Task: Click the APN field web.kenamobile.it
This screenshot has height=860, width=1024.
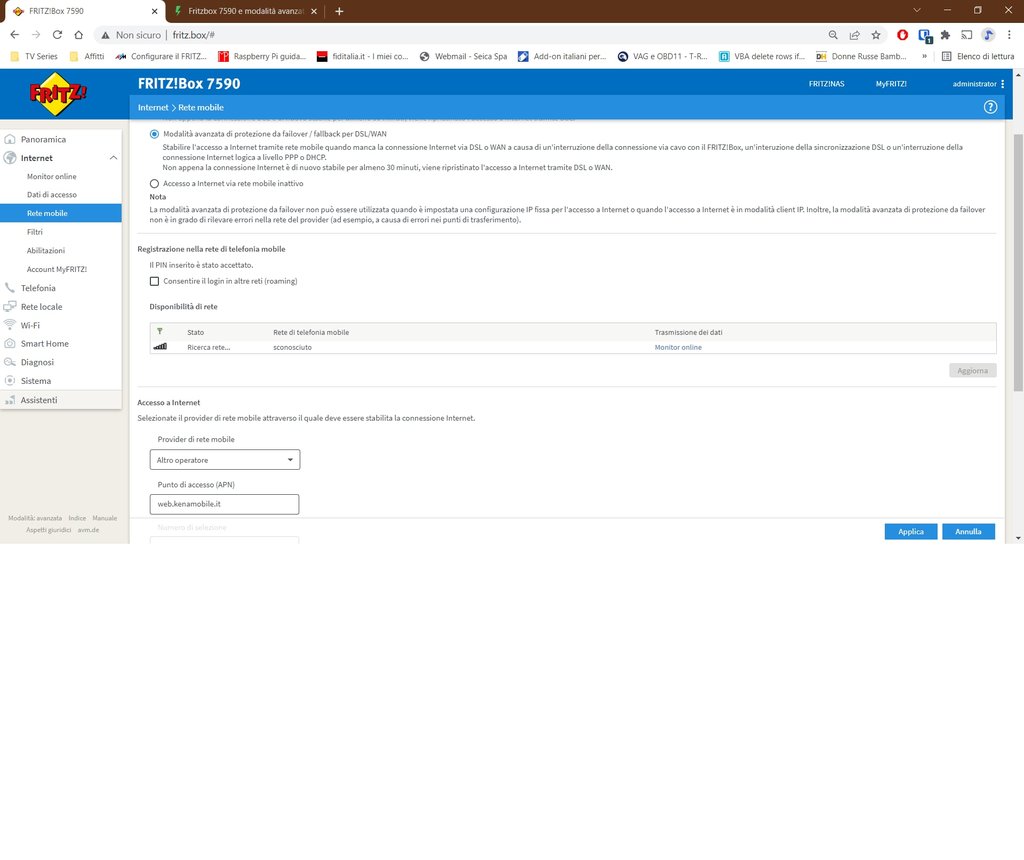Action: pyautogui.click(x=225, y=504)
